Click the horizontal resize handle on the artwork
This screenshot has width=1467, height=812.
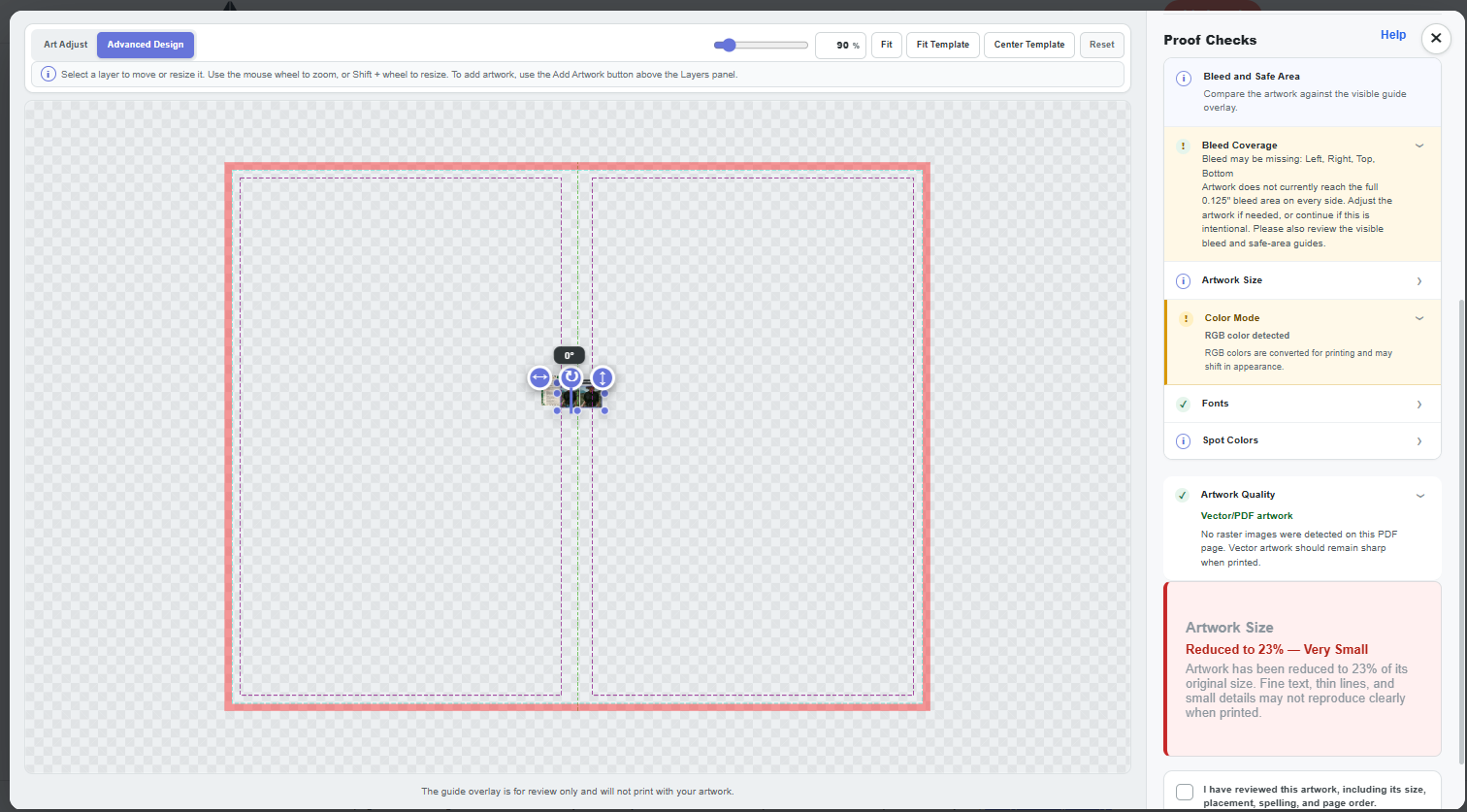539,377
